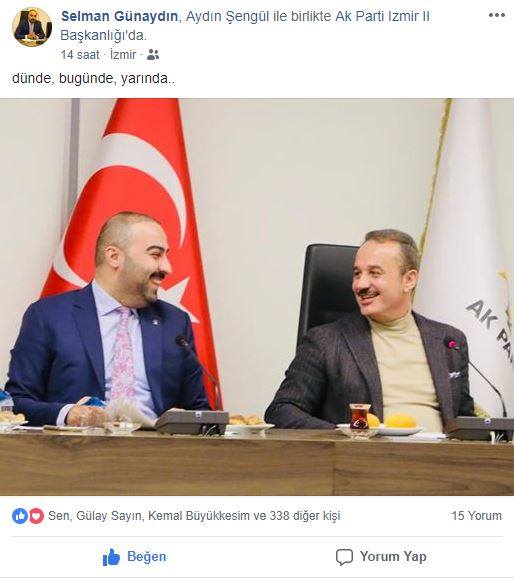Screen dimensions: 514x579
Task: Click the friends audience privacy icon
Action: pyautogui.click(x=153, y=55)
